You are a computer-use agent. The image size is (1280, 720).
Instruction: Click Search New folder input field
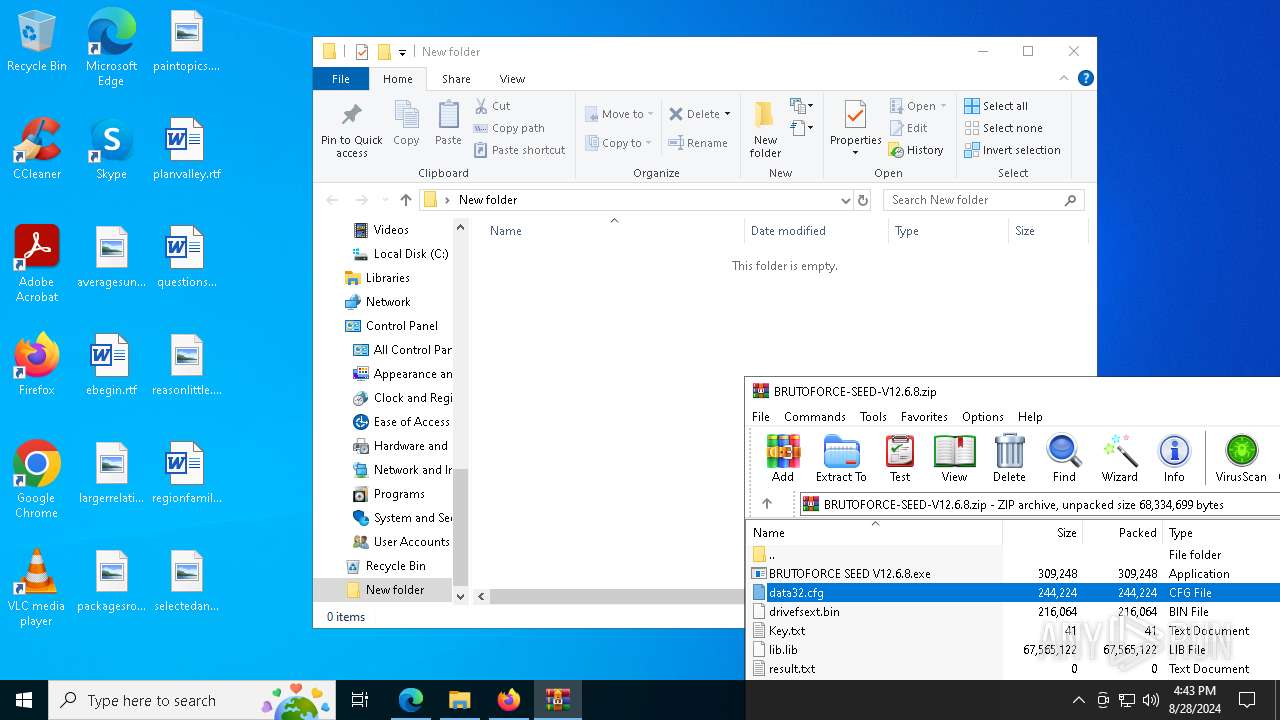[x=983, y=200]
